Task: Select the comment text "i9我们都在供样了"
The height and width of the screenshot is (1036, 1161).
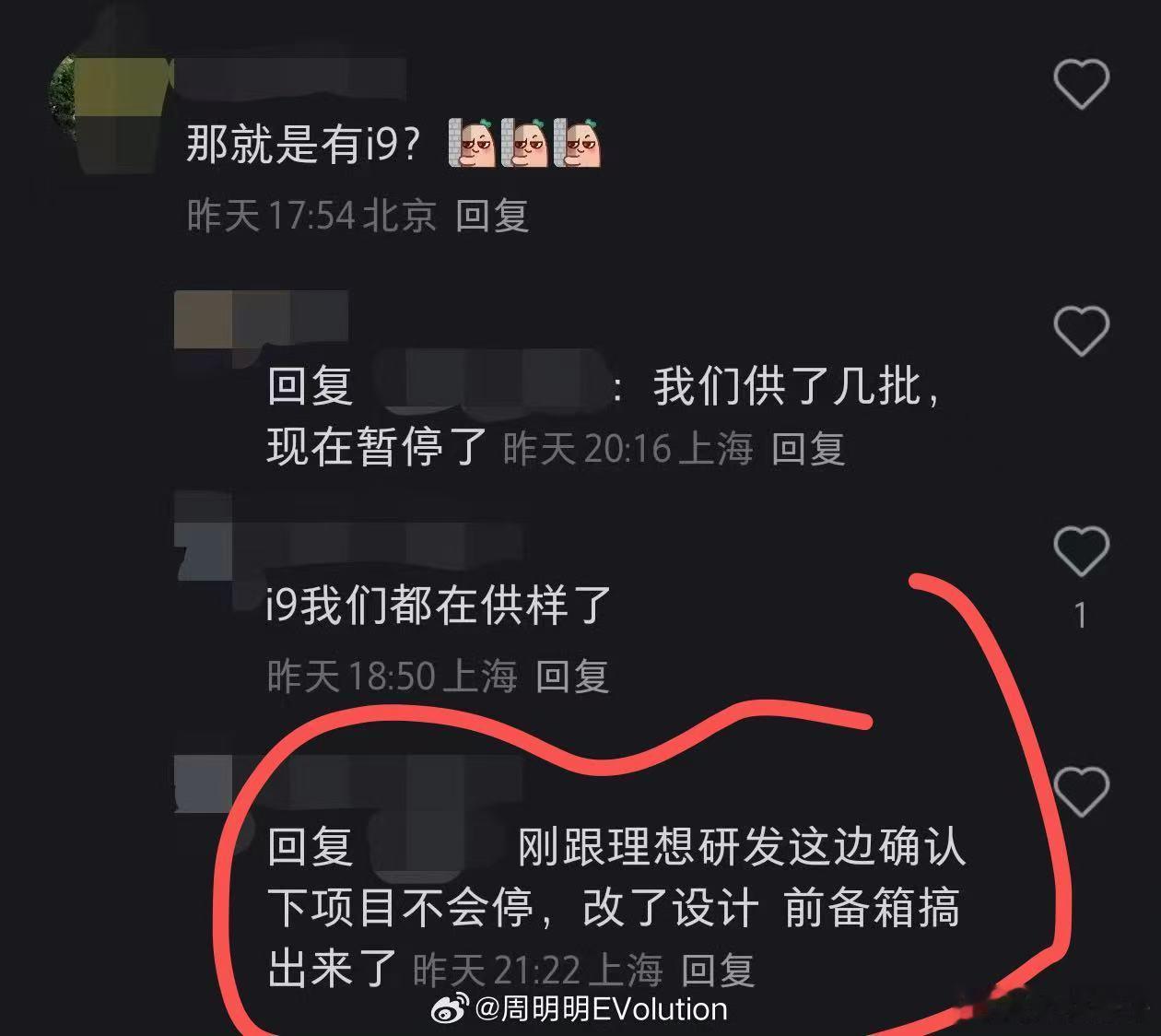Action: [439, 606]
